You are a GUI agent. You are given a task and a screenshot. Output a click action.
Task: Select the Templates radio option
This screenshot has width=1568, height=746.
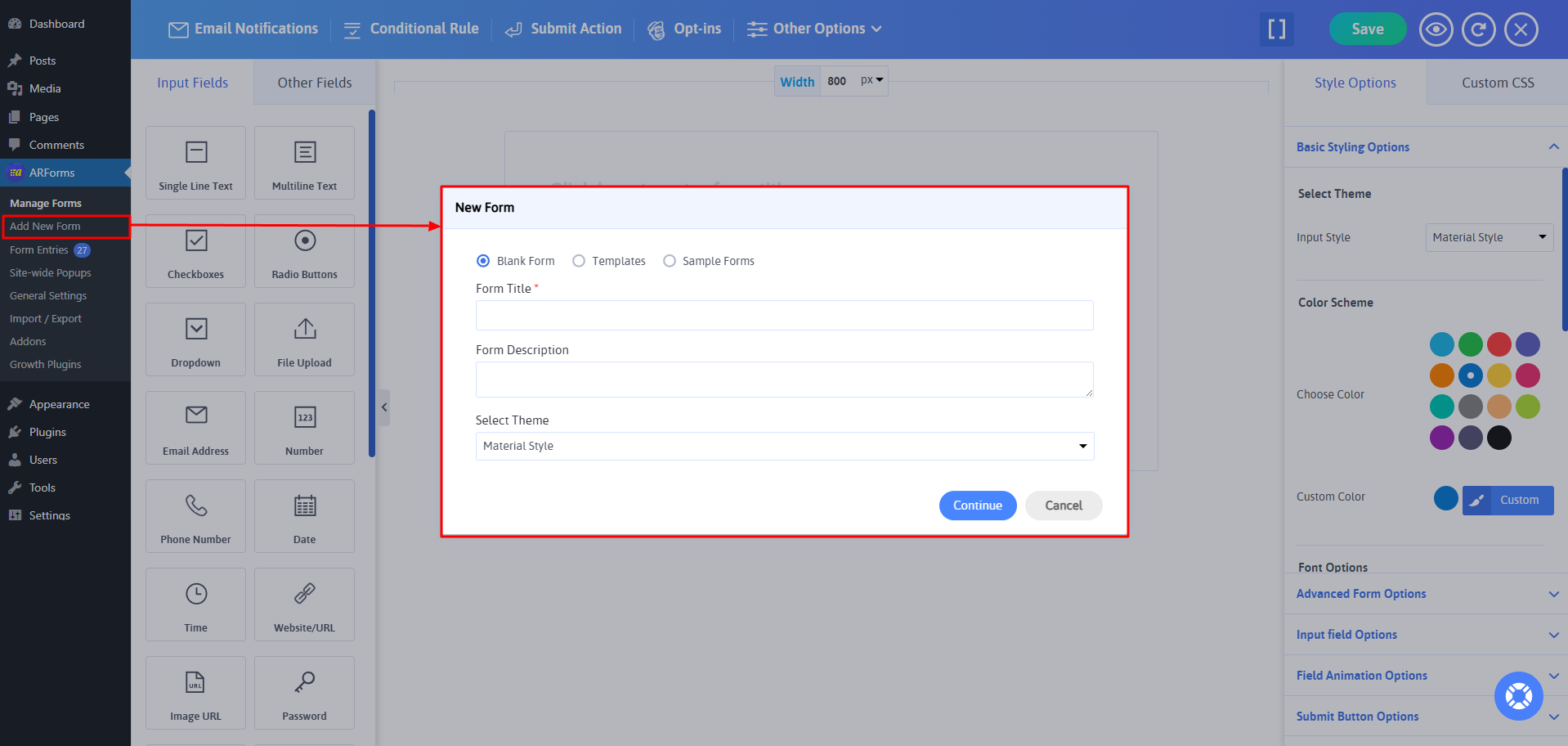click(x=579, y=261)
